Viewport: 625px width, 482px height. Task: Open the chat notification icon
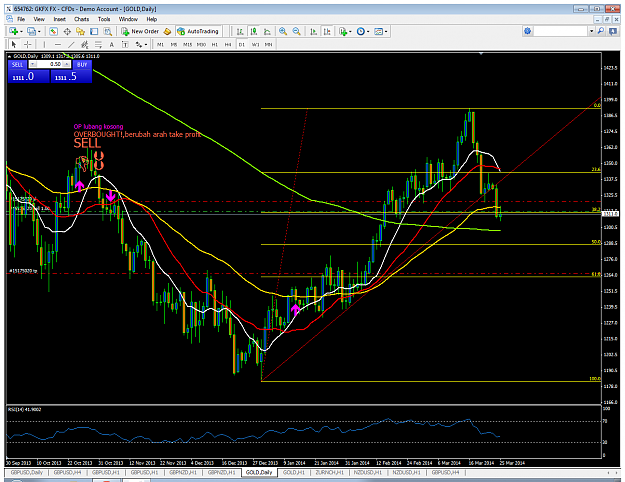pyautogui.click(x=613, y=31)
